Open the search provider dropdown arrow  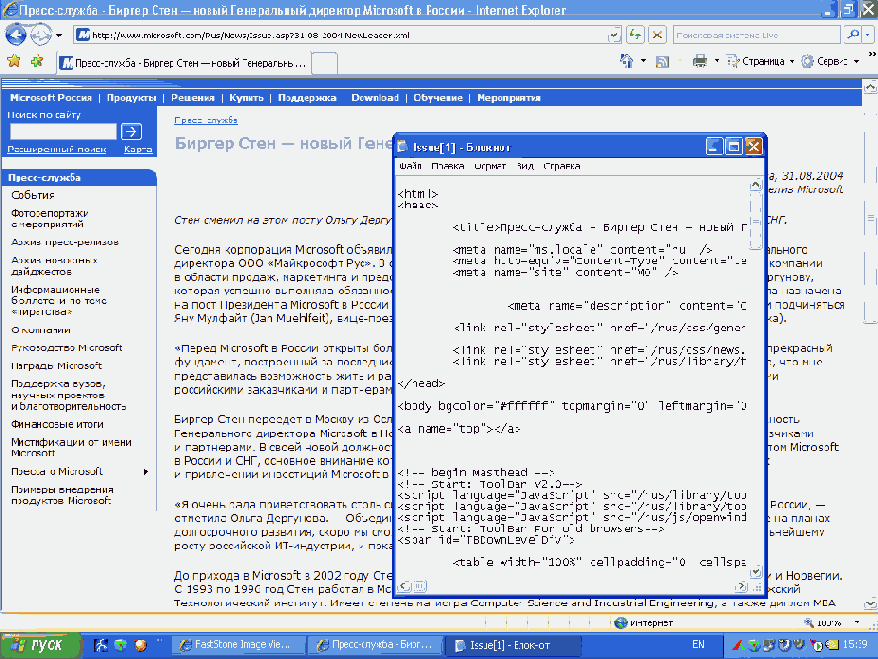click(x=868, y=35)
